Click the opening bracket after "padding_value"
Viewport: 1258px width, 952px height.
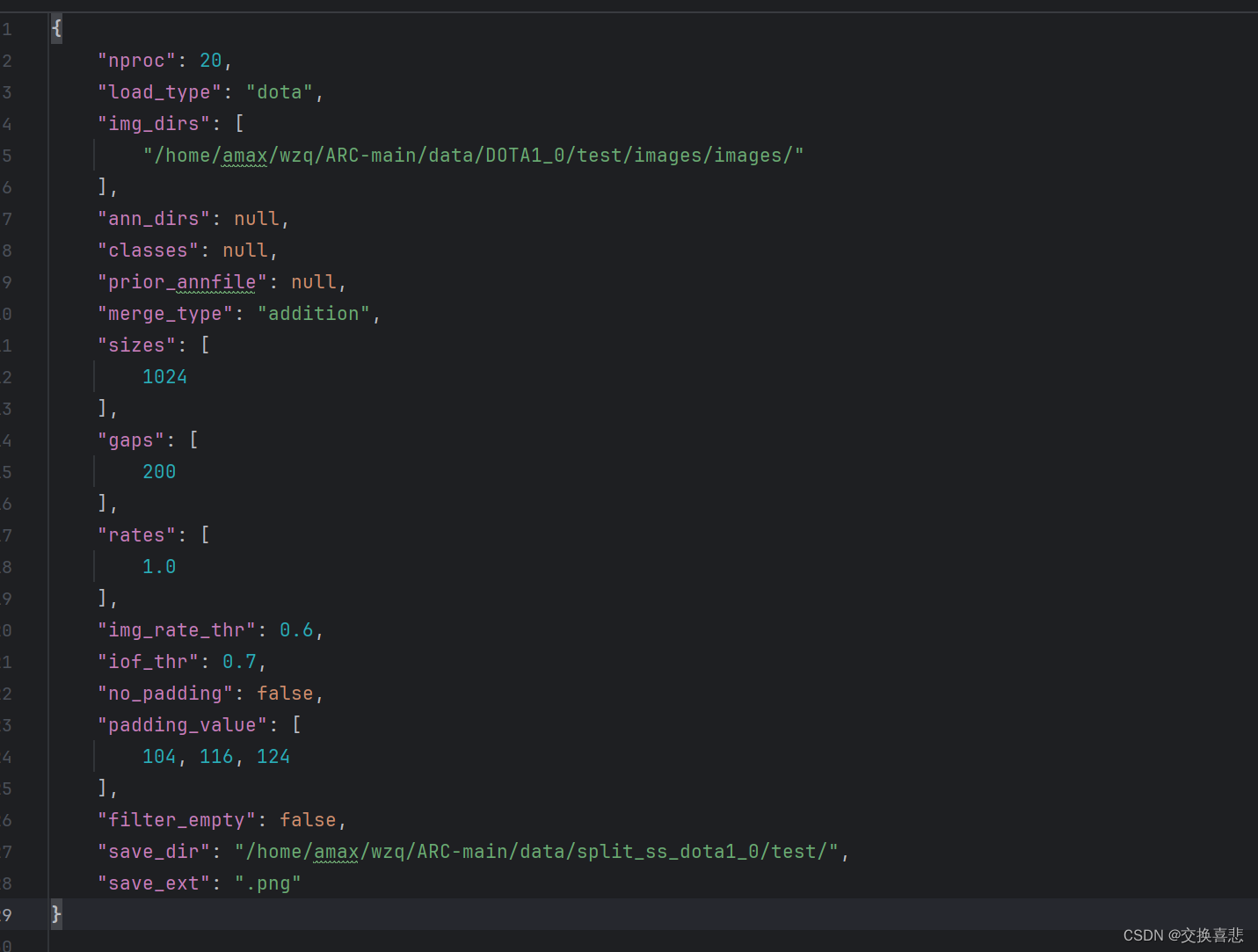coord(296,725)
